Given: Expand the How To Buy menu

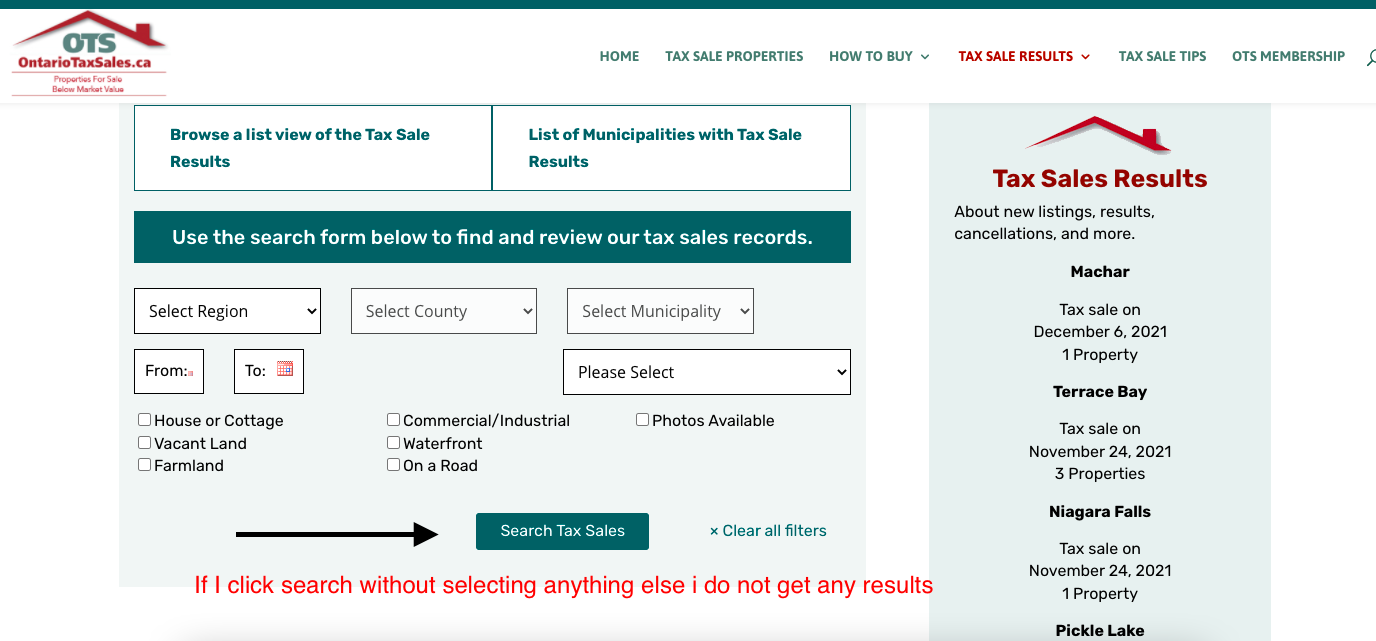Looking at the screenshot, I should (879, 56).
